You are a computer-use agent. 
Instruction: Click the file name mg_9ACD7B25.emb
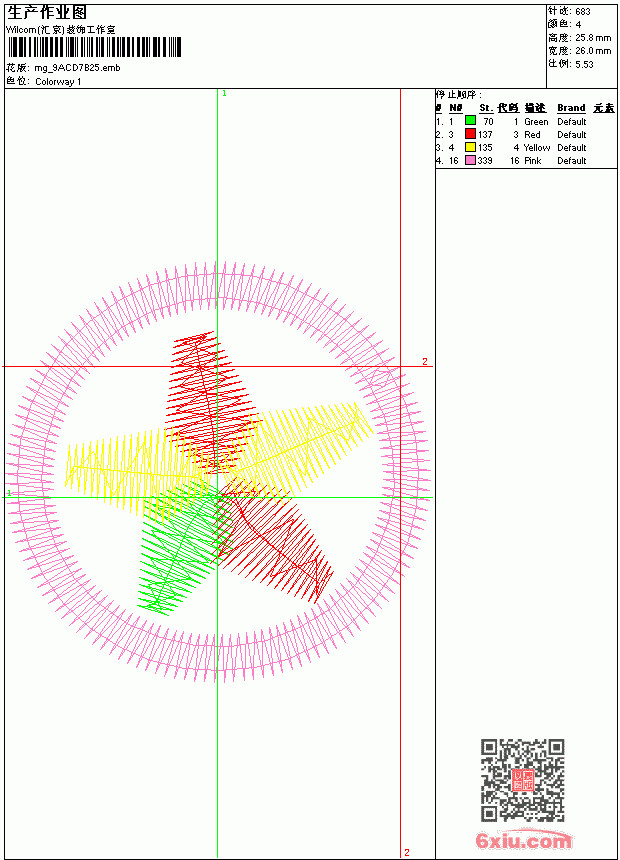77,68
